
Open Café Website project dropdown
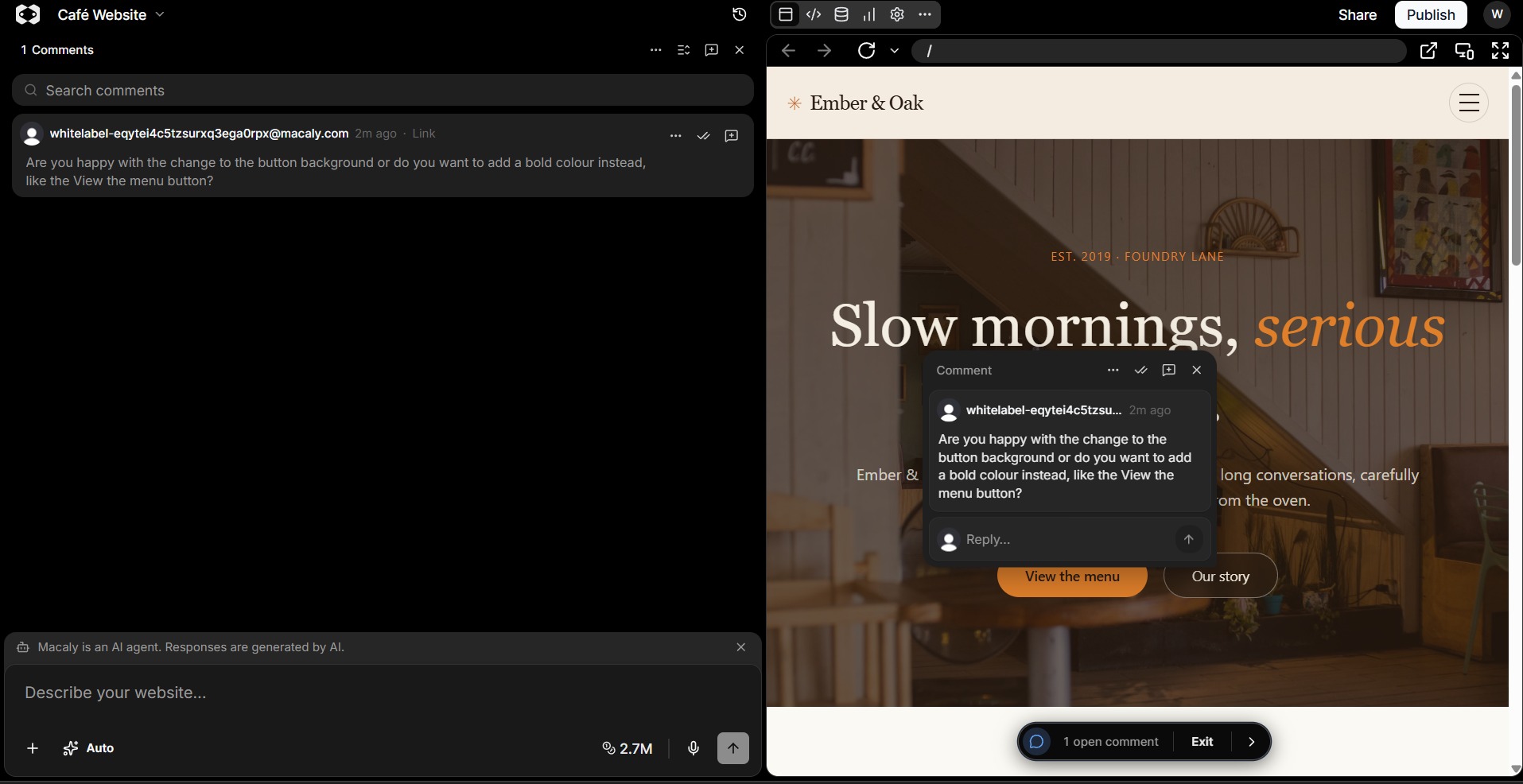111,14
